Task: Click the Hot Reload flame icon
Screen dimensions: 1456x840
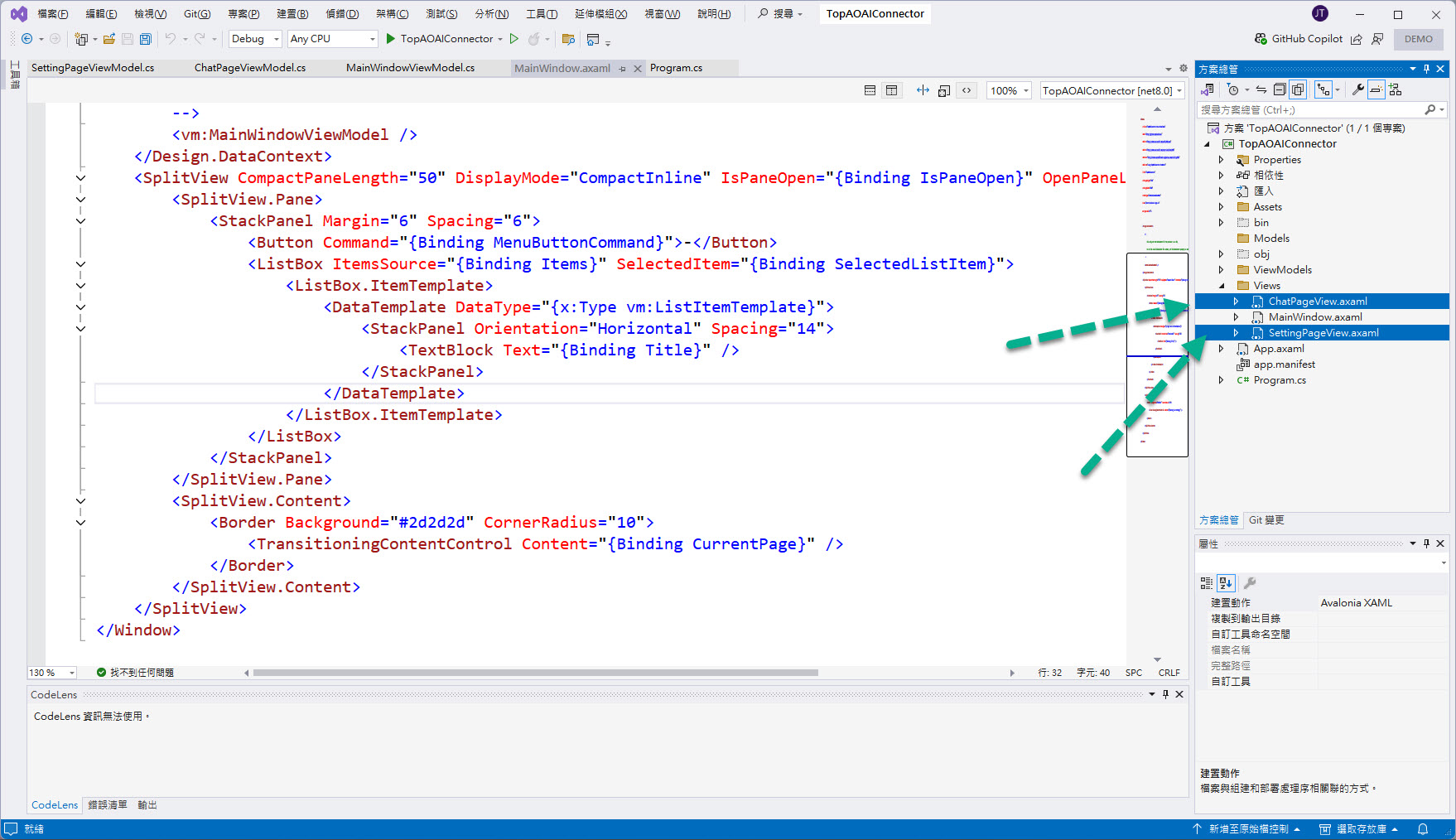Action: (534, 39)
